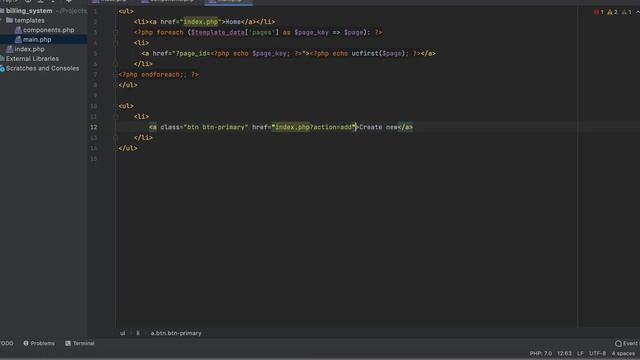Viewport: 640px width, 360px height.
Task: Select main.php in the project tree
Action: coord(37,40)
